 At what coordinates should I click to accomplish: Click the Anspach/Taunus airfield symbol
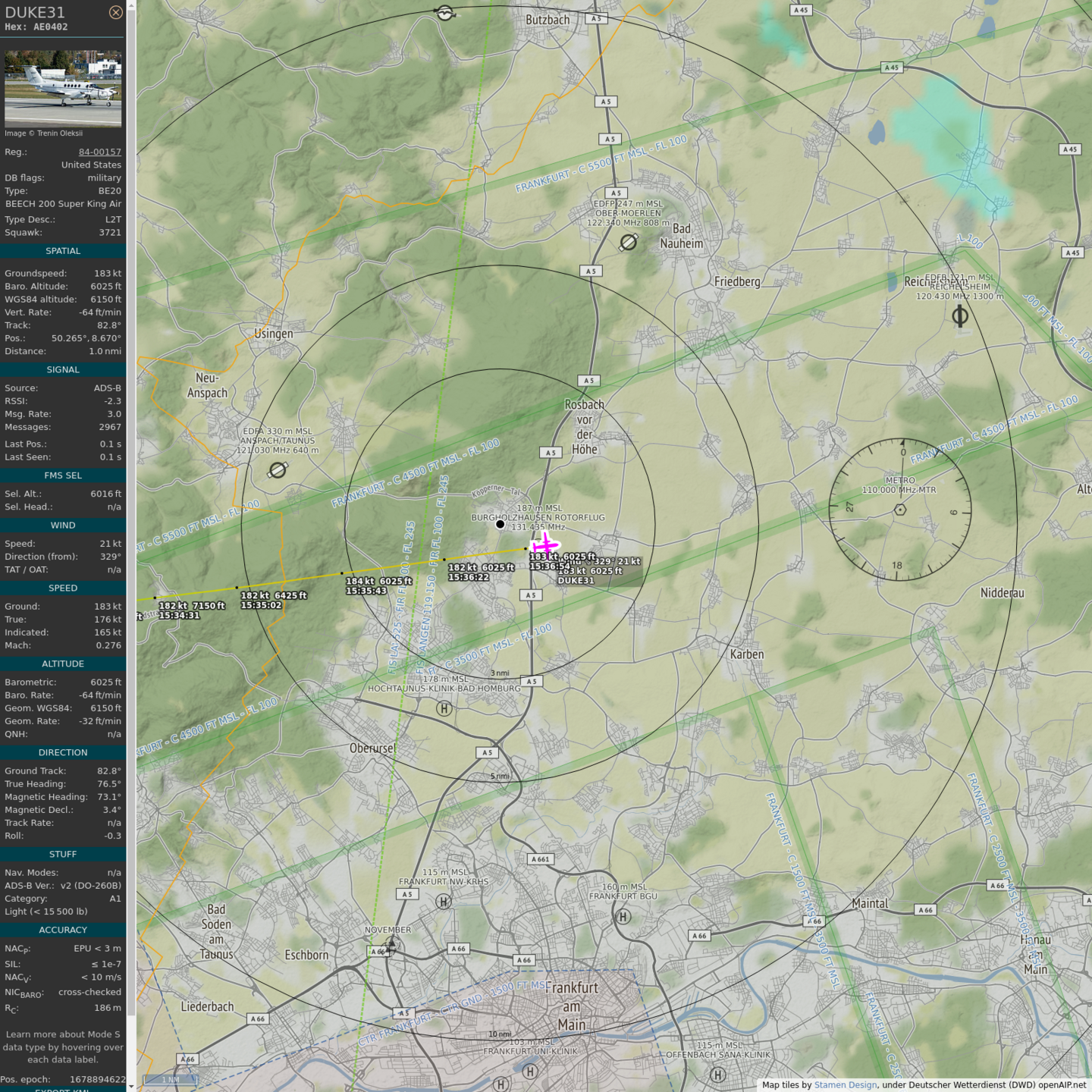point(278,470)
